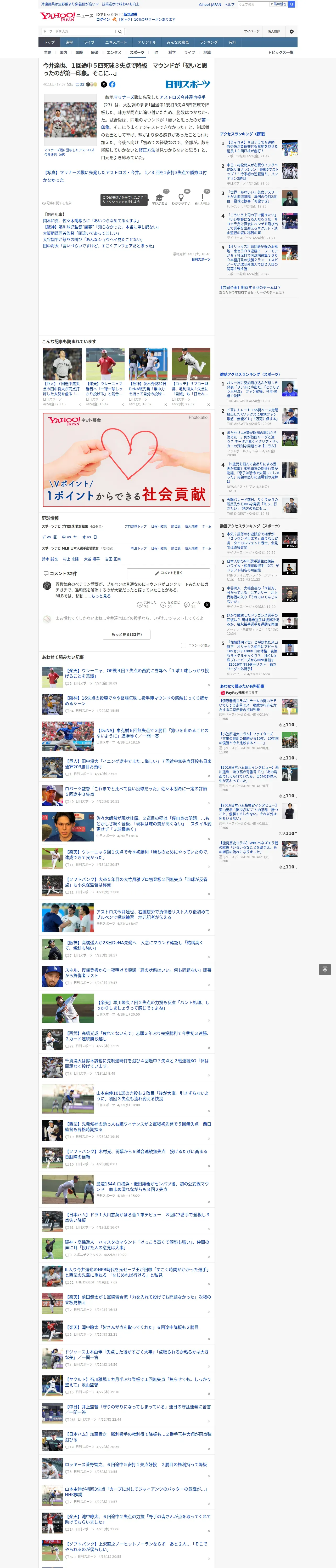Click the 新しい視点 exclamation reaction icon
This screenshot has width=336, height=1568.
tap(203, 198)
